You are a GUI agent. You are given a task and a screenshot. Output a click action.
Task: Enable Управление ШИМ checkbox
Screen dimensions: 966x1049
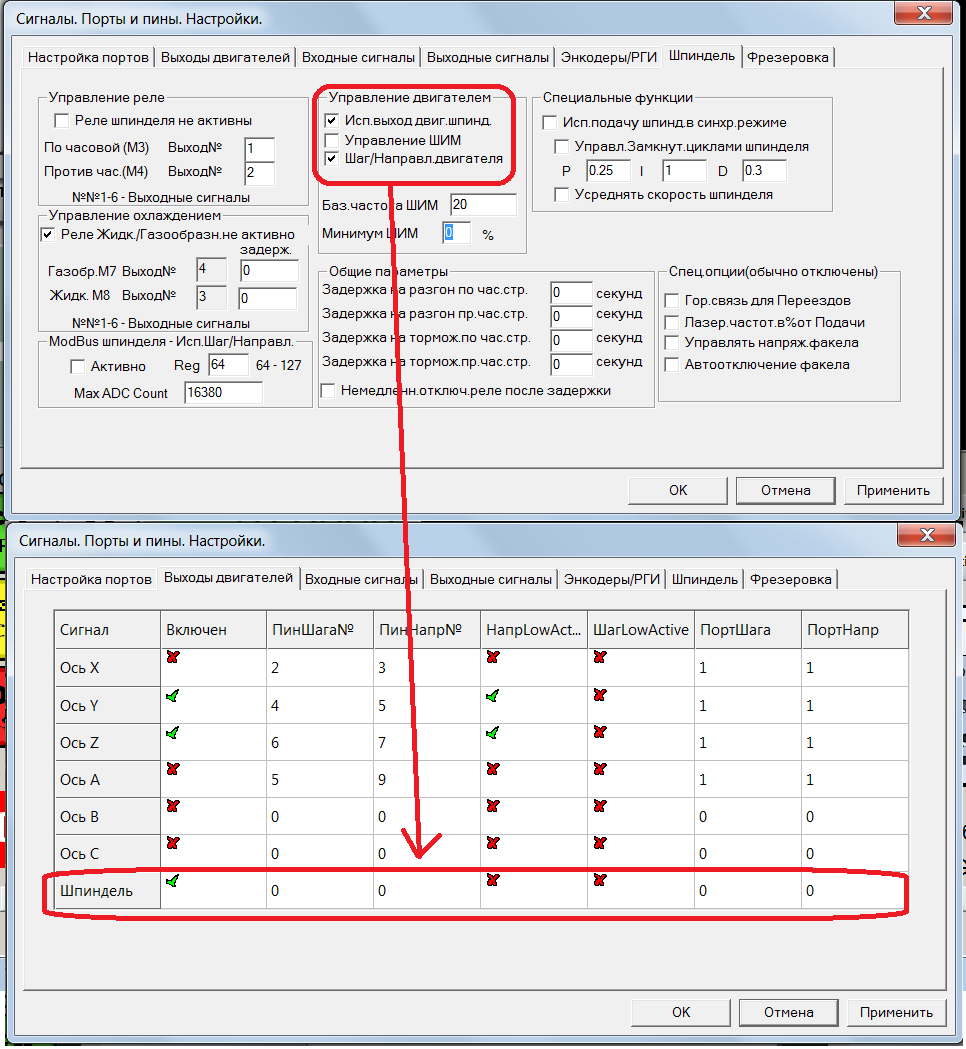331,140
